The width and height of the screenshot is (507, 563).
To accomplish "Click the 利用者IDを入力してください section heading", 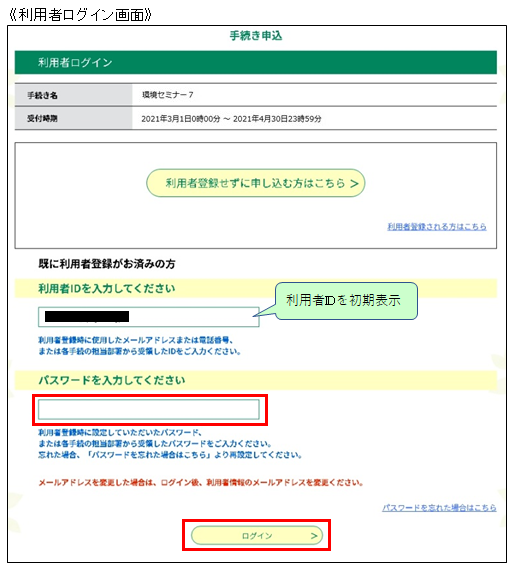I will (107, 288).
